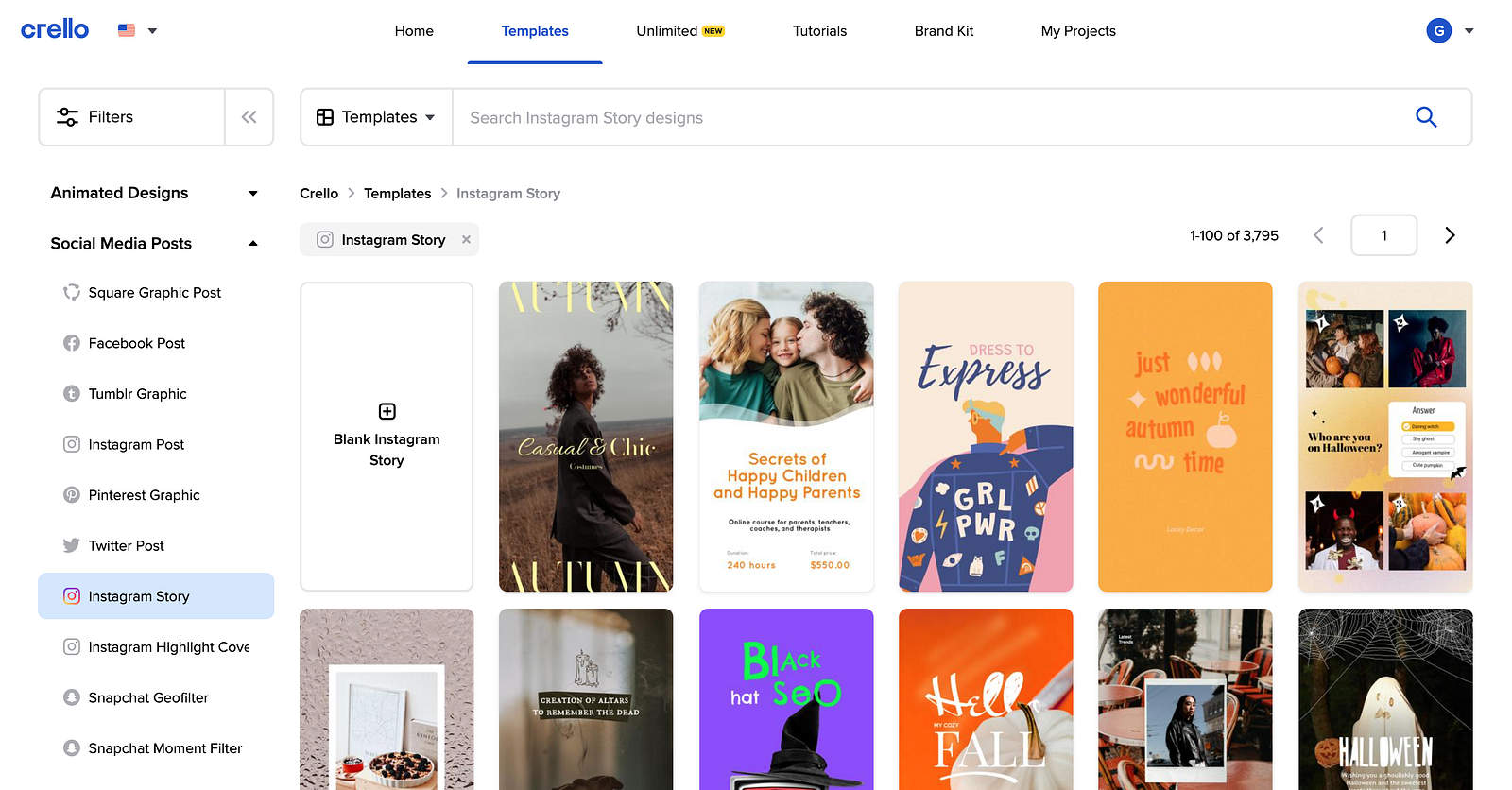
Task: Open the Black hat SEO template
Action: point(786,699)
